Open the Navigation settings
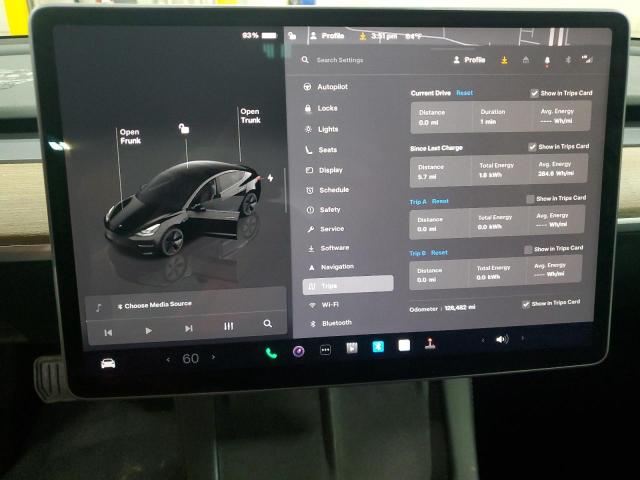 tap(331, 267)
